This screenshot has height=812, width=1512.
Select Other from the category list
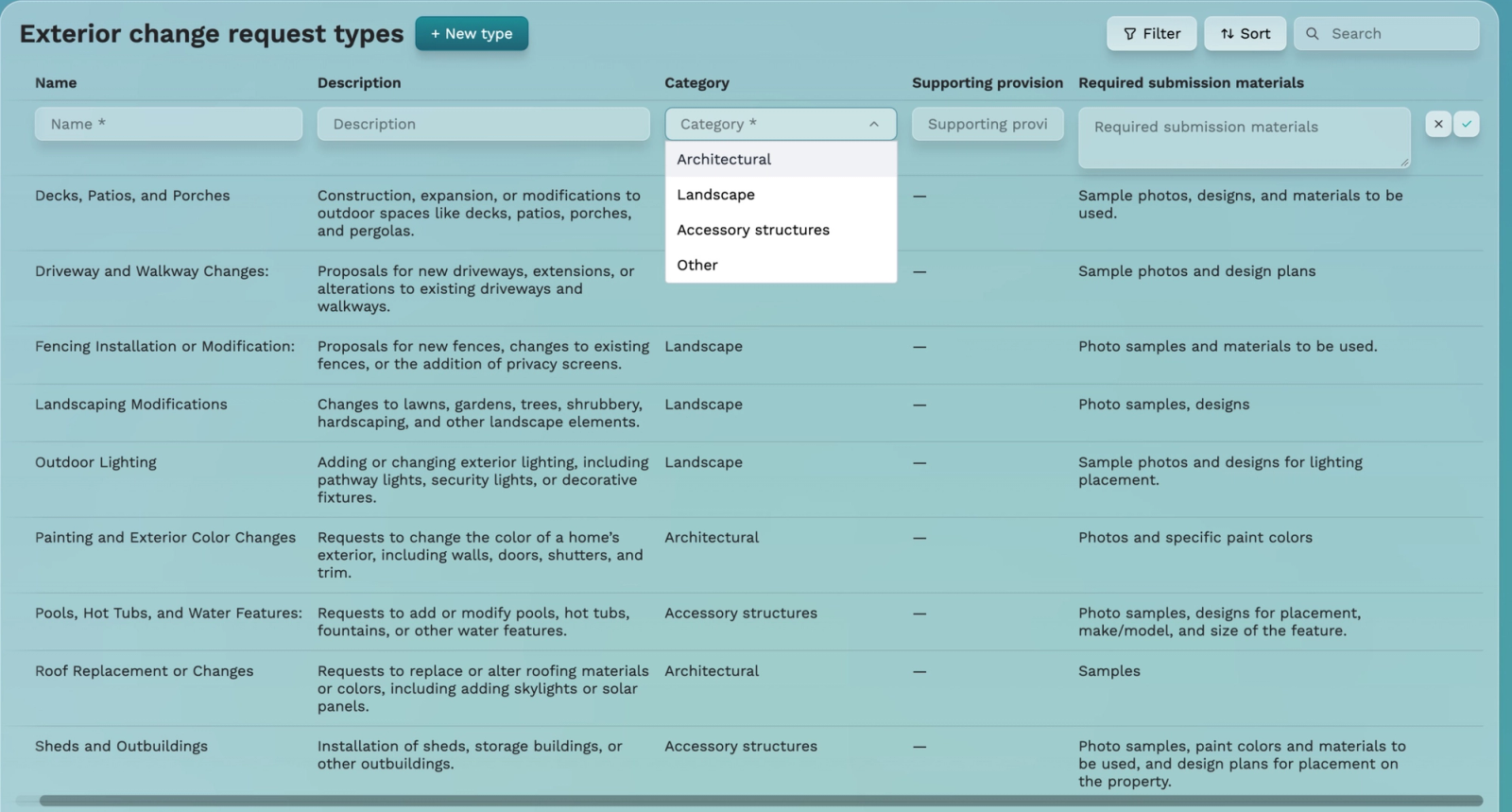pyautogui.click(x=781, y=265)
